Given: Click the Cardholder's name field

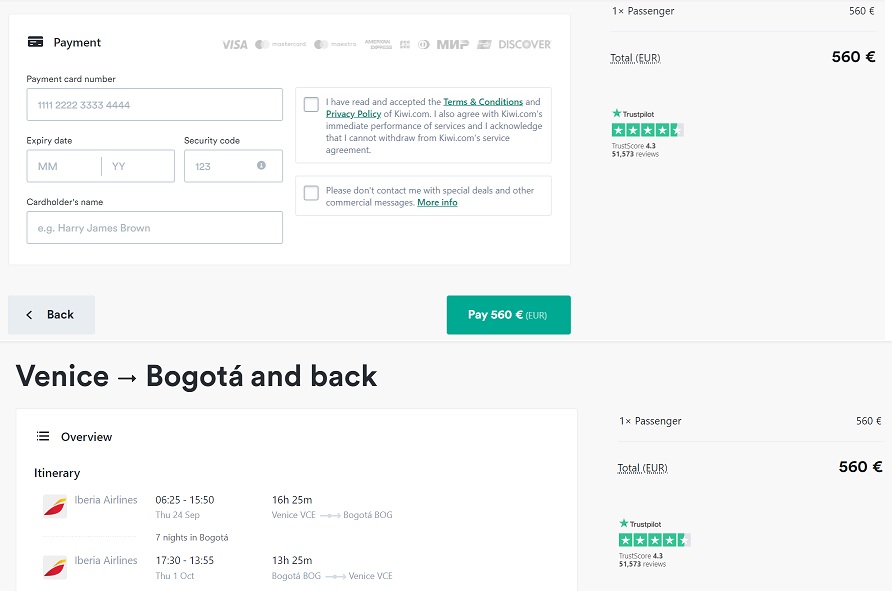Looking at the screenshot, I should (x=155, y=228).
